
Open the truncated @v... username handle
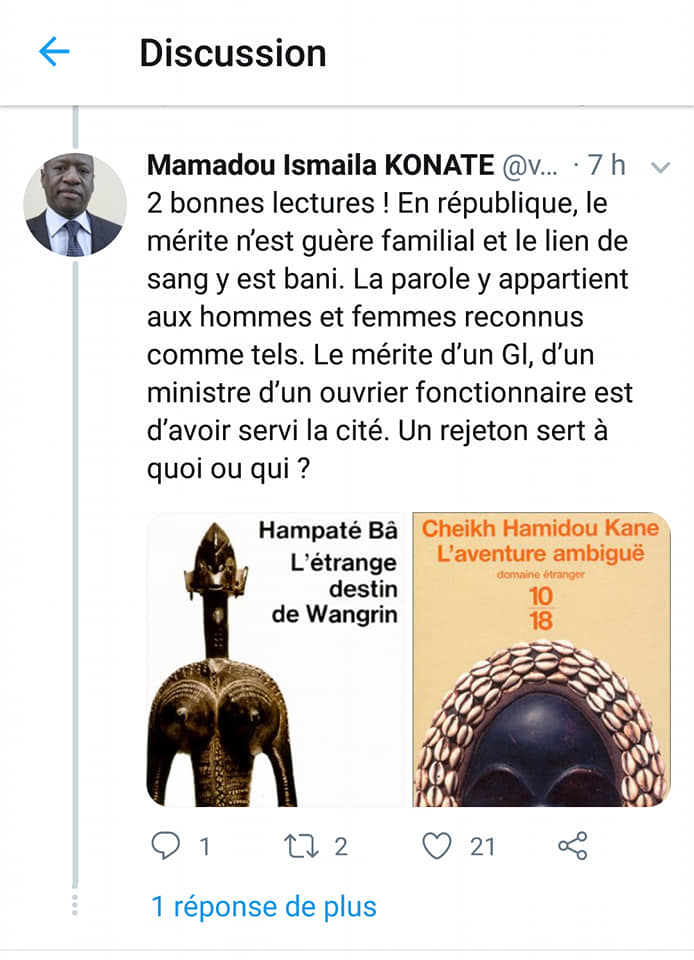click(530, 166)
